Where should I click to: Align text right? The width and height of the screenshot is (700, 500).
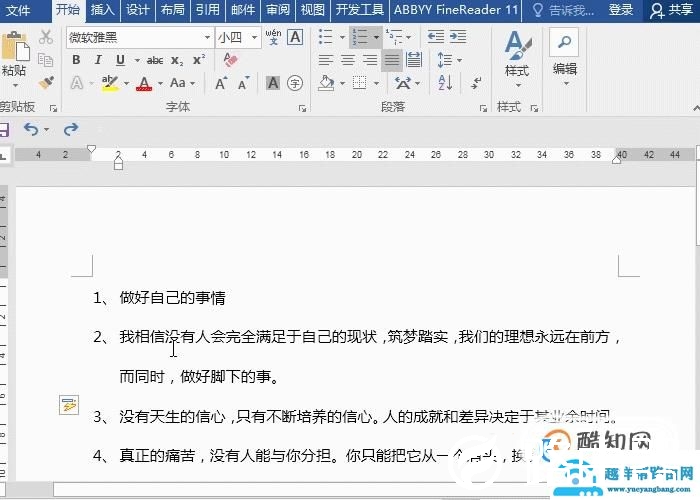[370, 60]
